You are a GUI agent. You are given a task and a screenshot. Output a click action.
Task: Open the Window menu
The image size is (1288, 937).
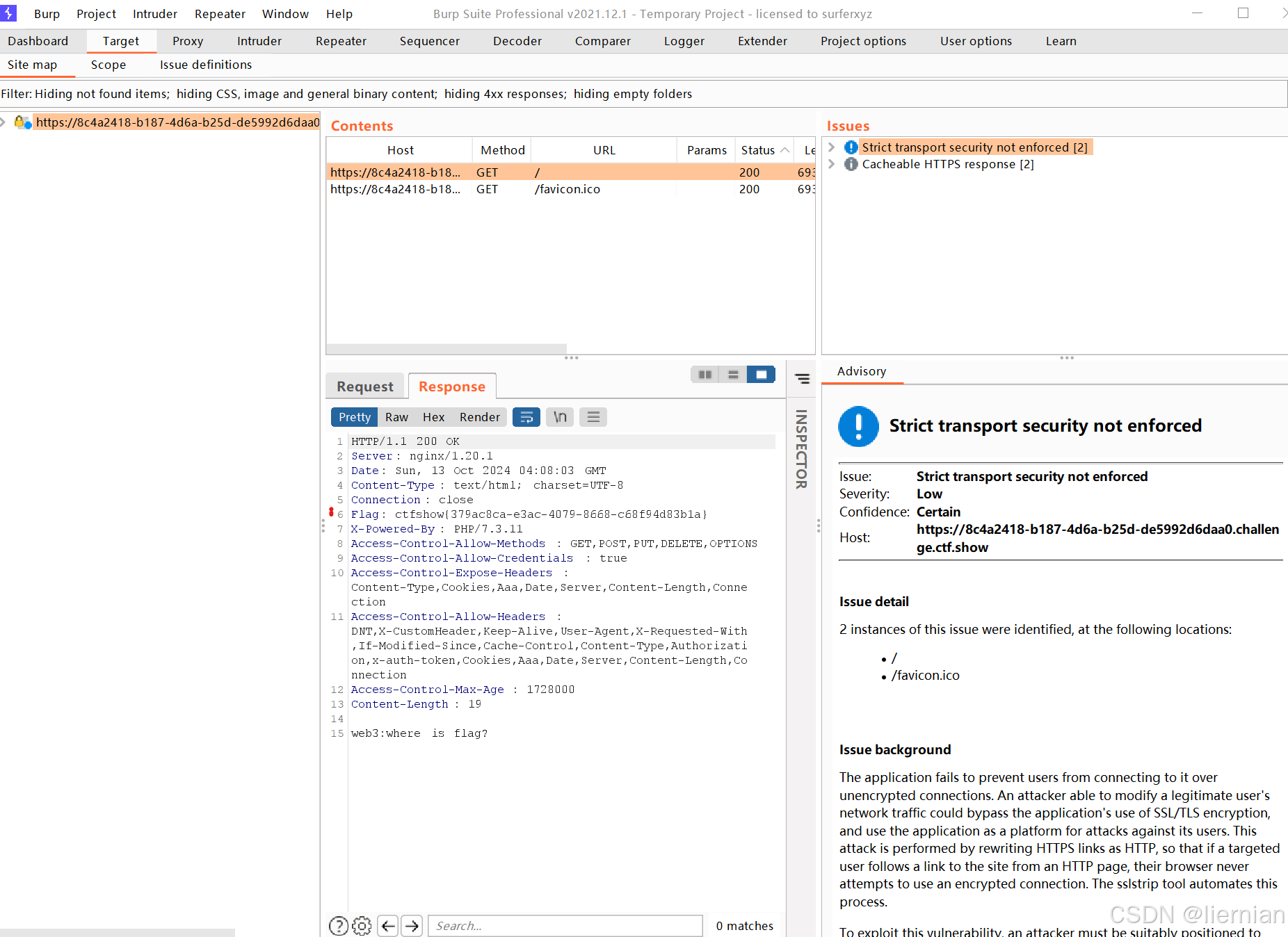click(x=285, y=14)
